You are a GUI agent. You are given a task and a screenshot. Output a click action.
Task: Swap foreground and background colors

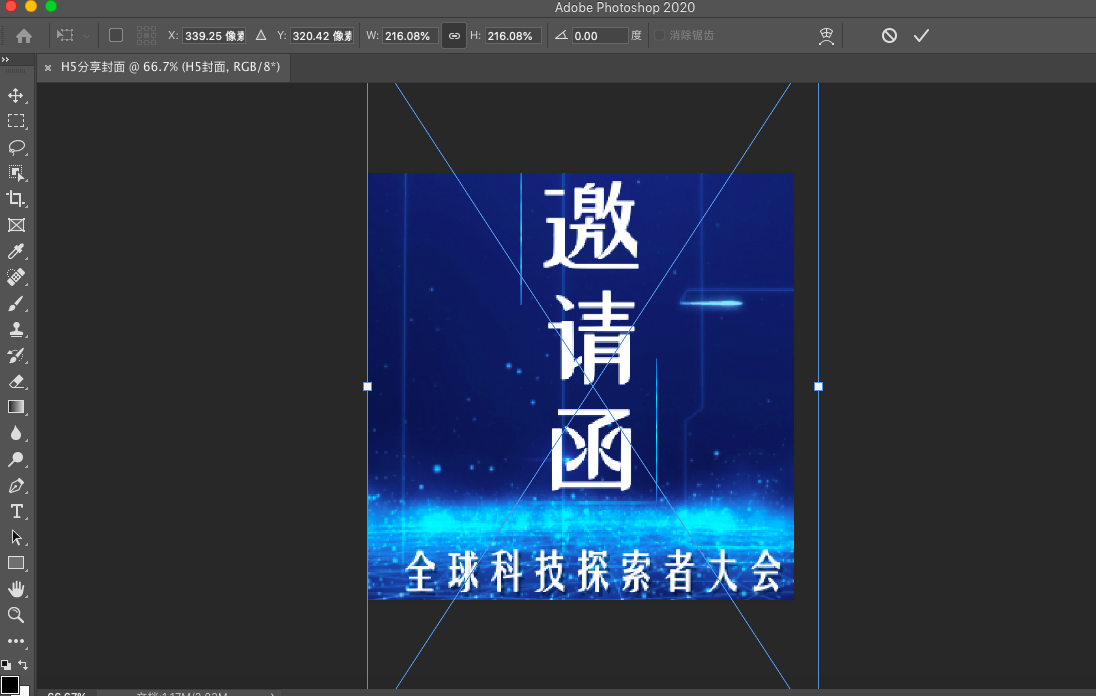pyautogui.click(x=23, y=665)
